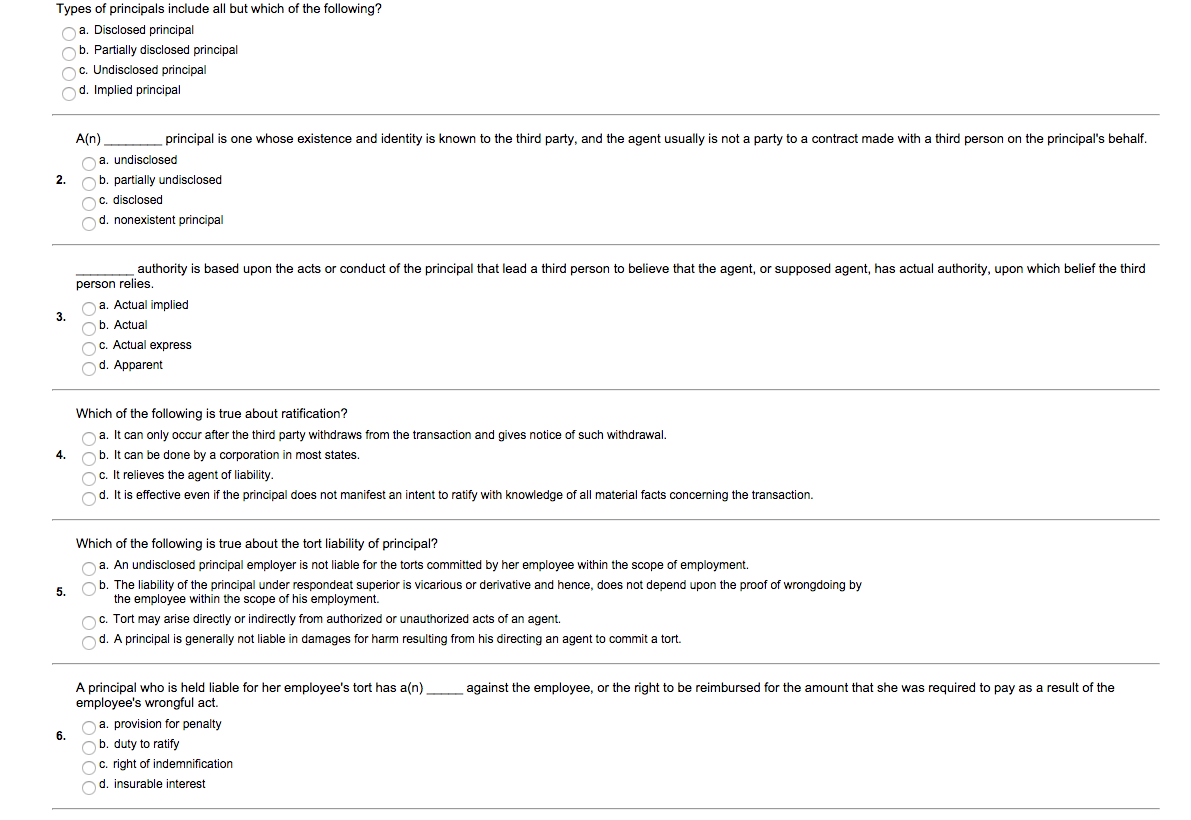This screenshot has height=820, width=1191.
Task: Select 'Apparent' authority answer
Action: pyautogui.click(x=89, y=368)
